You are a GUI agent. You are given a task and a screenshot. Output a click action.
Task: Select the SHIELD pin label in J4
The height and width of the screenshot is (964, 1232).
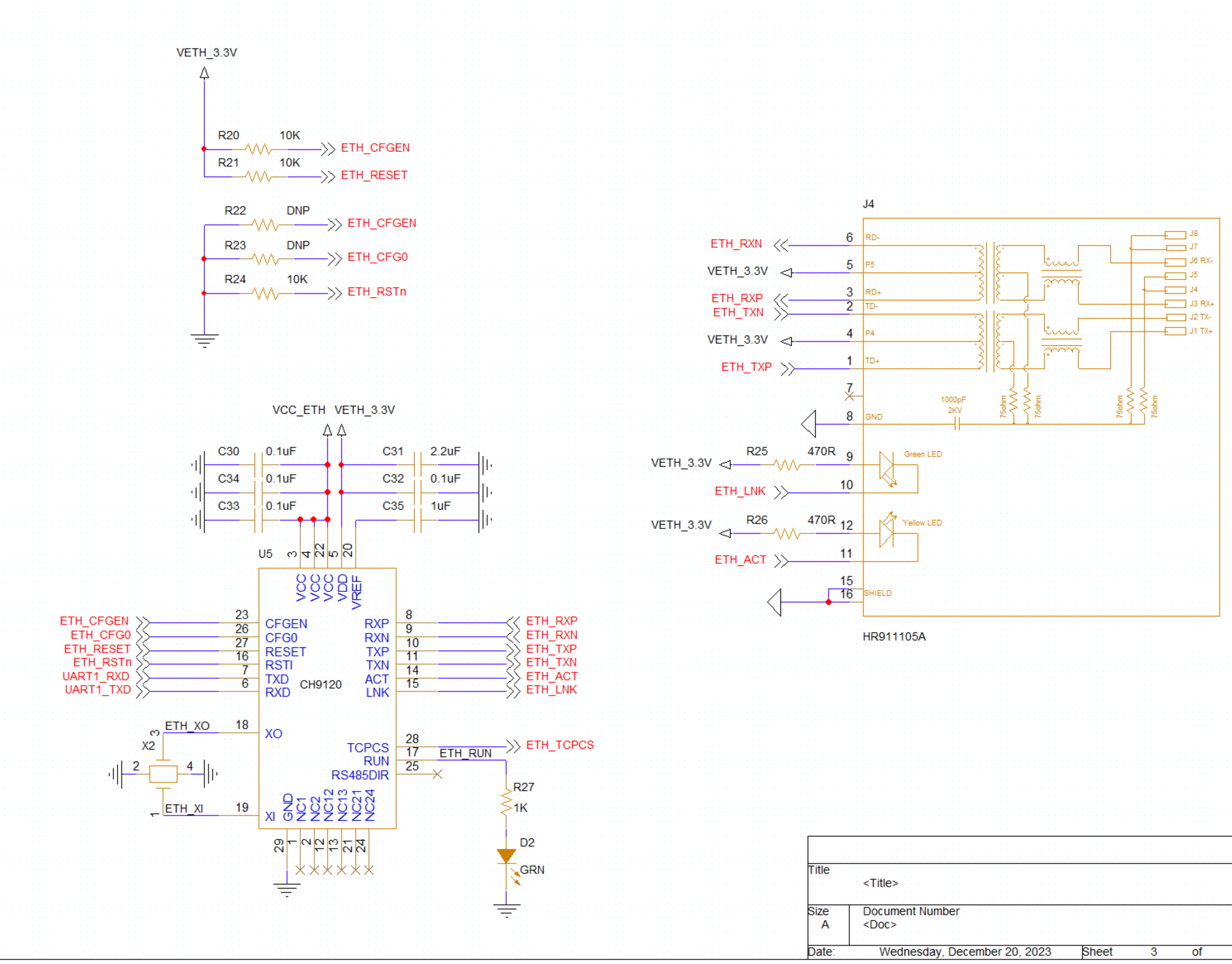(877, 593)
